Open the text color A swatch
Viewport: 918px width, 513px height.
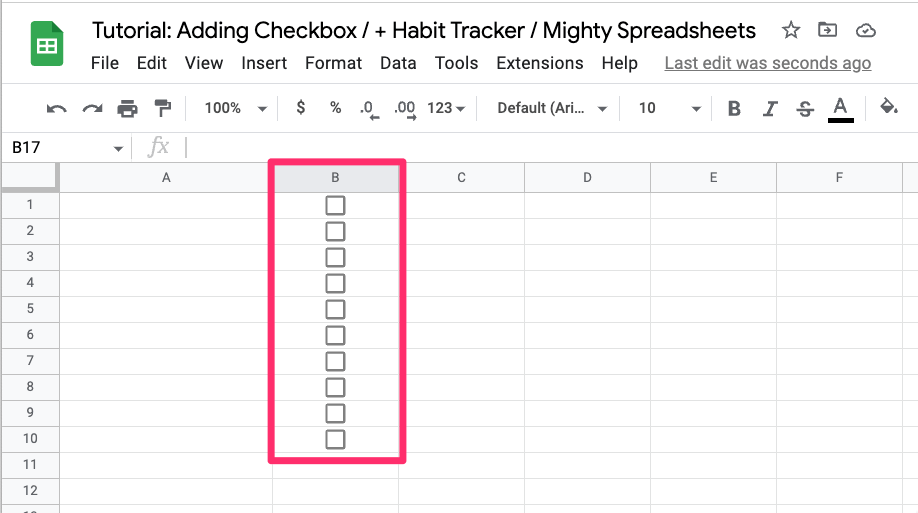click(x=840, y=109)
